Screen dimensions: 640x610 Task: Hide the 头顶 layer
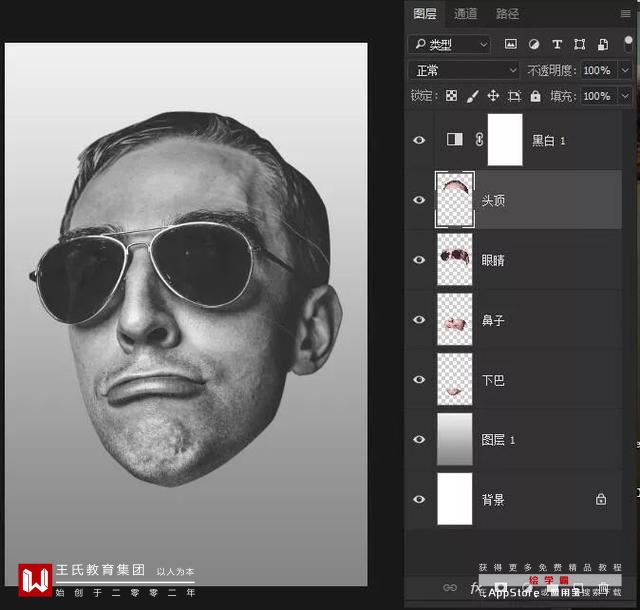419,200
